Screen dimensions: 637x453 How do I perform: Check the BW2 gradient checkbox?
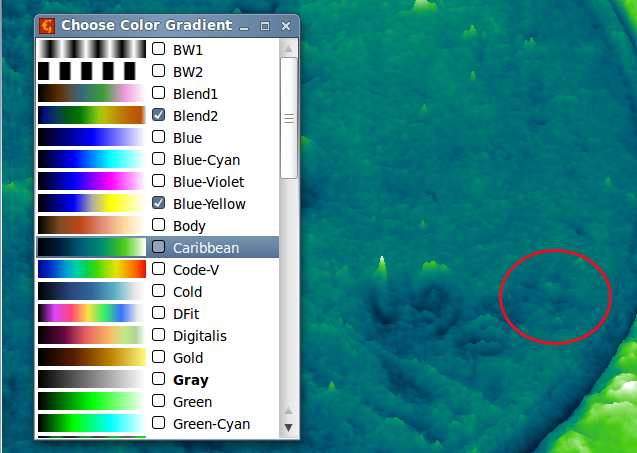pos(158,71)
